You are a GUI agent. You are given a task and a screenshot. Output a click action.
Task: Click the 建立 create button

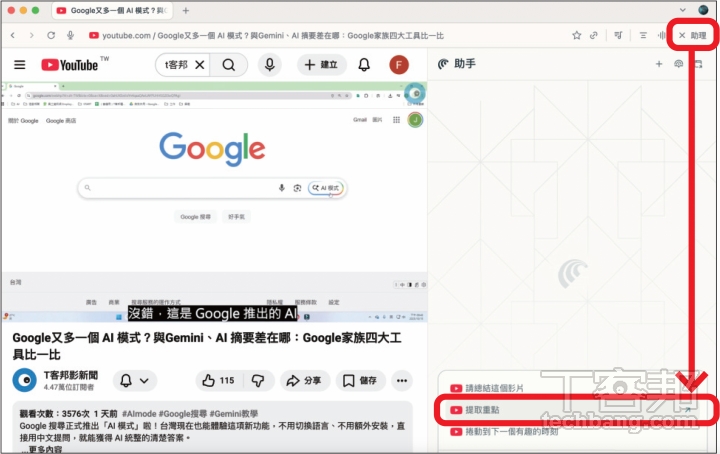(x=321, y=65)
